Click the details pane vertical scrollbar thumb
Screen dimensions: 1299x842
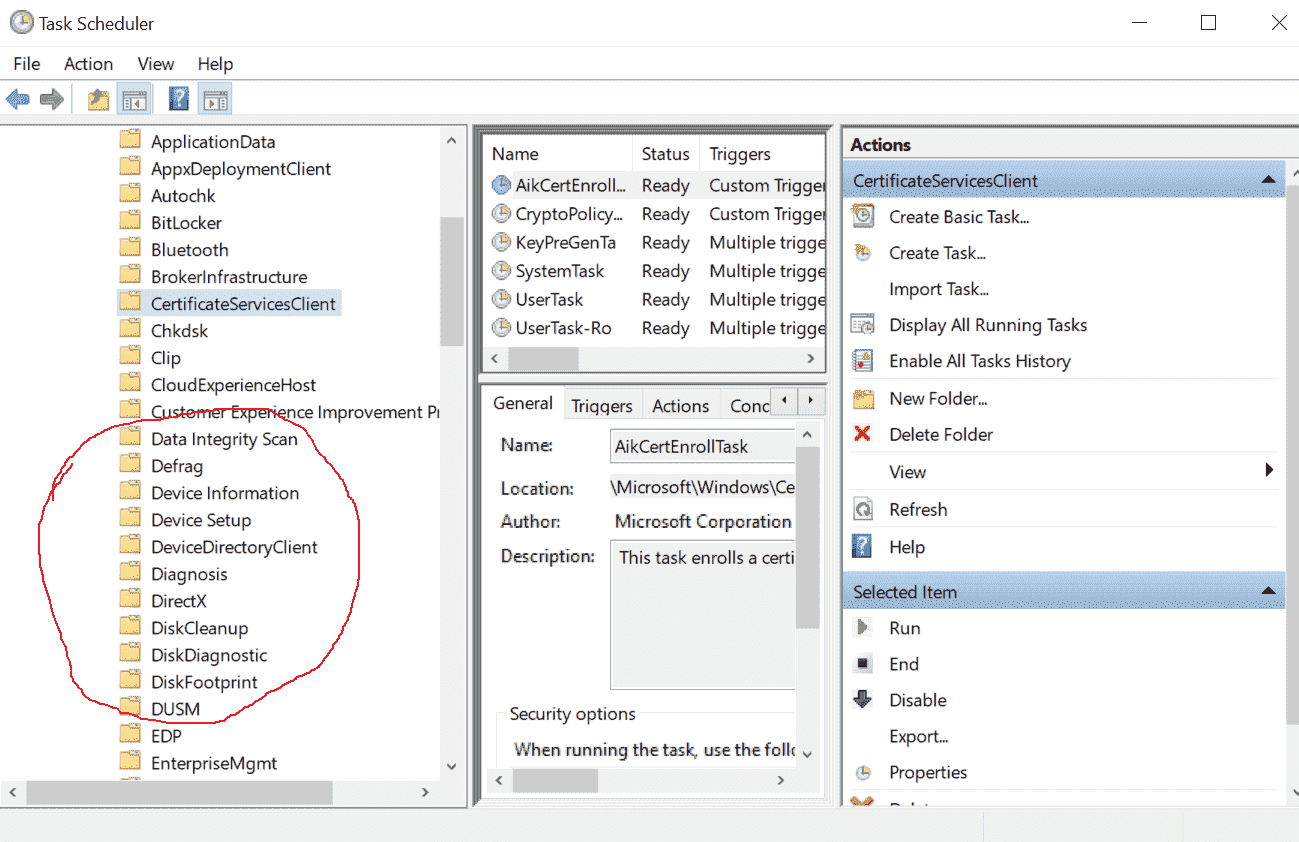click(x=808, y=539)
